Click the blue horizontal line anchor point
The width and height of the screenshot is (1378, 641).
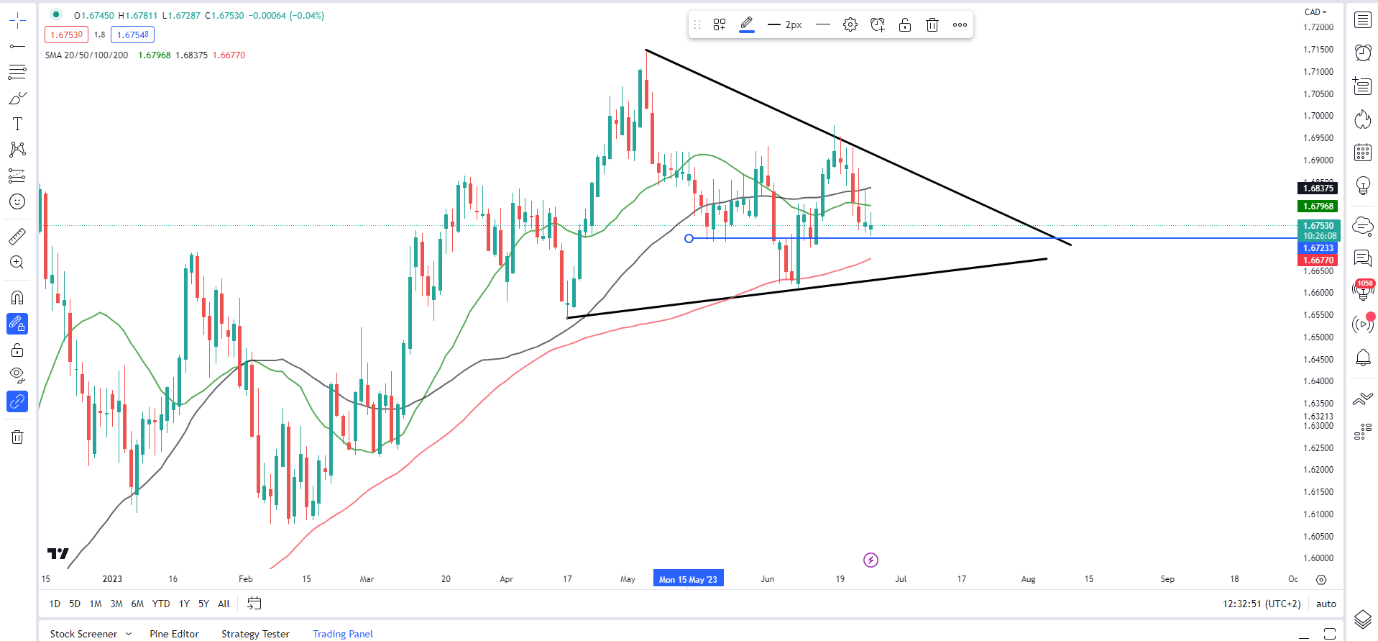point(689,238)
